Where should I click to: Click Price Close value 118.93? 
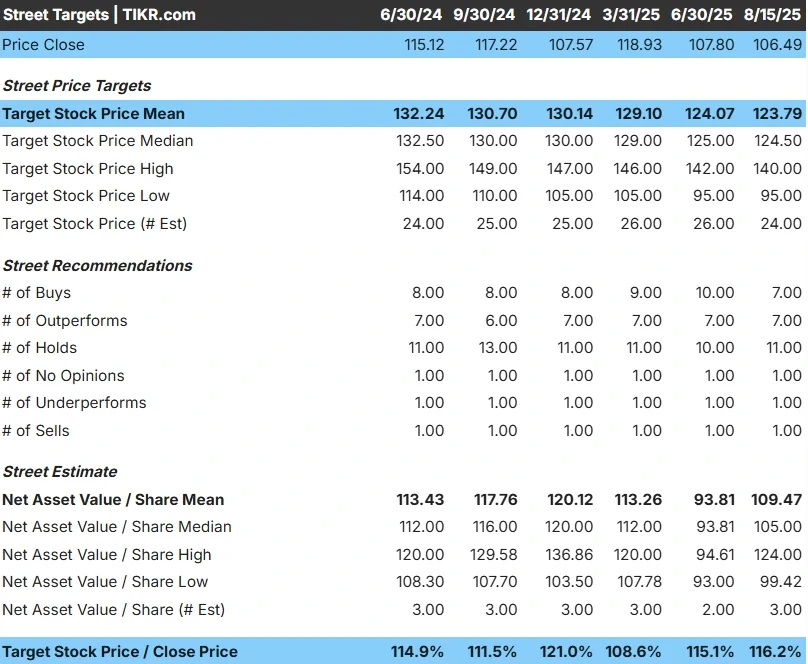(639, 45)
